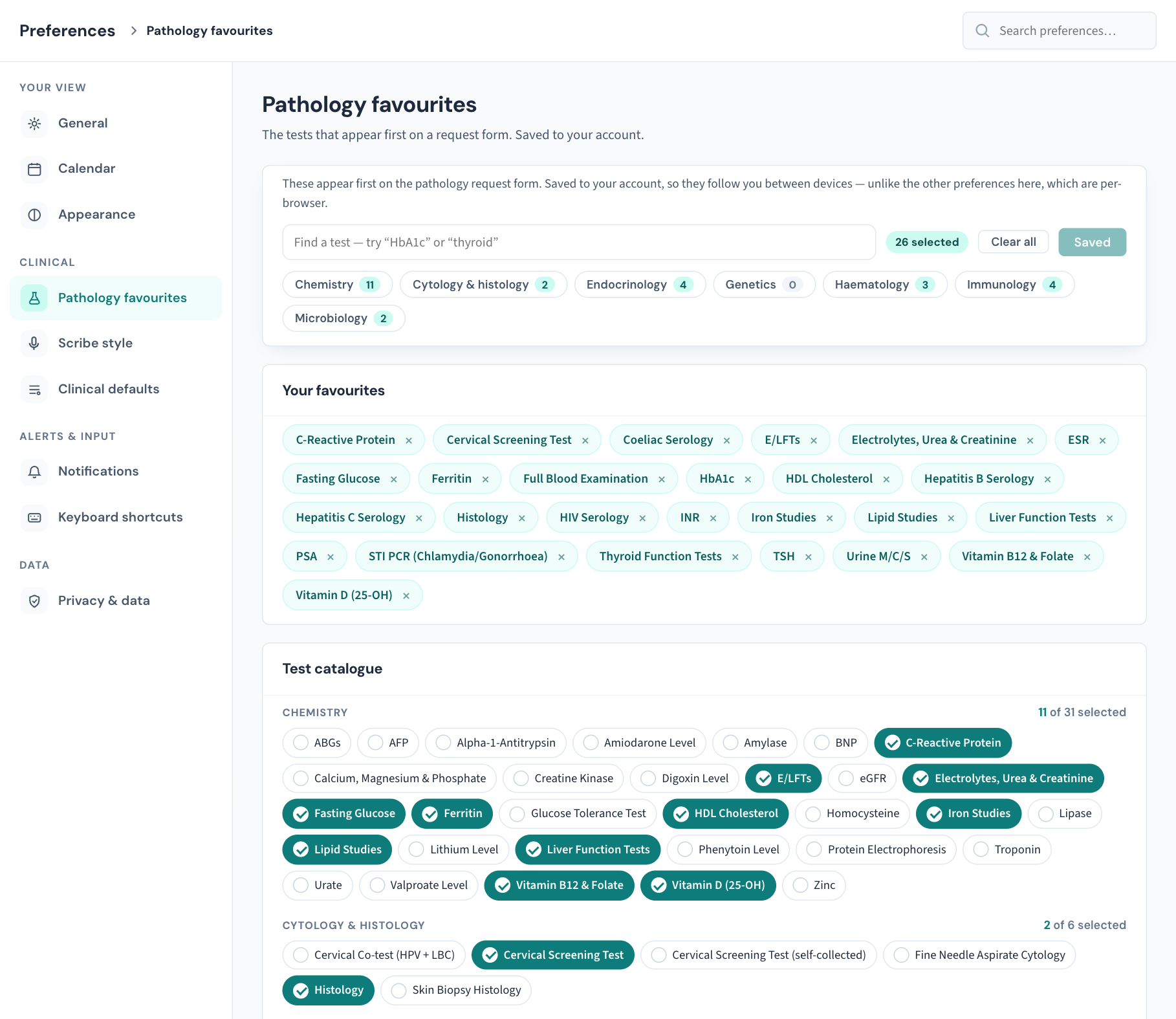Click the Saved button
This screenshot has width=1176, height=1019.
[1092, 242]
